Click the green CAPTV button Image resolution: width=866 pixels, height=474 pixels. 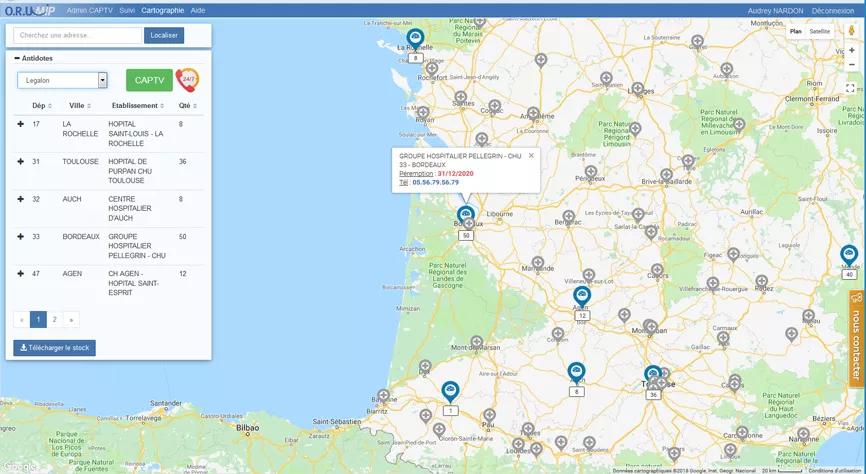pyautogui.click(x=149, y=80)
